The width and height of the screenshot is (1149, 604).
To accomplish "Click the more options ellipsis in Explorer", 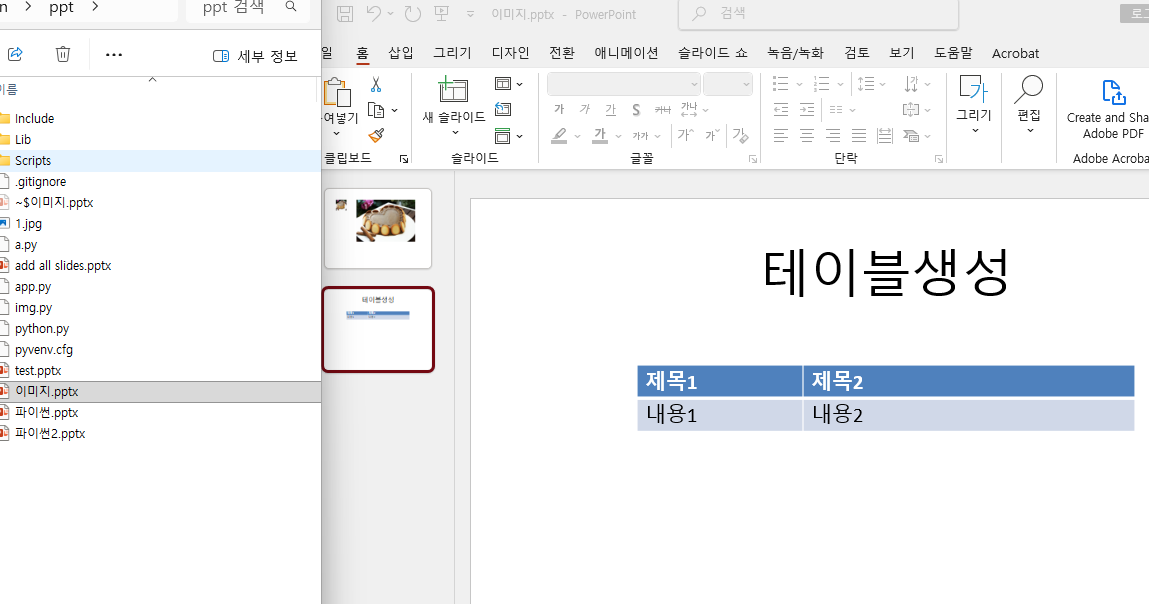I will [x=114, y=54].
